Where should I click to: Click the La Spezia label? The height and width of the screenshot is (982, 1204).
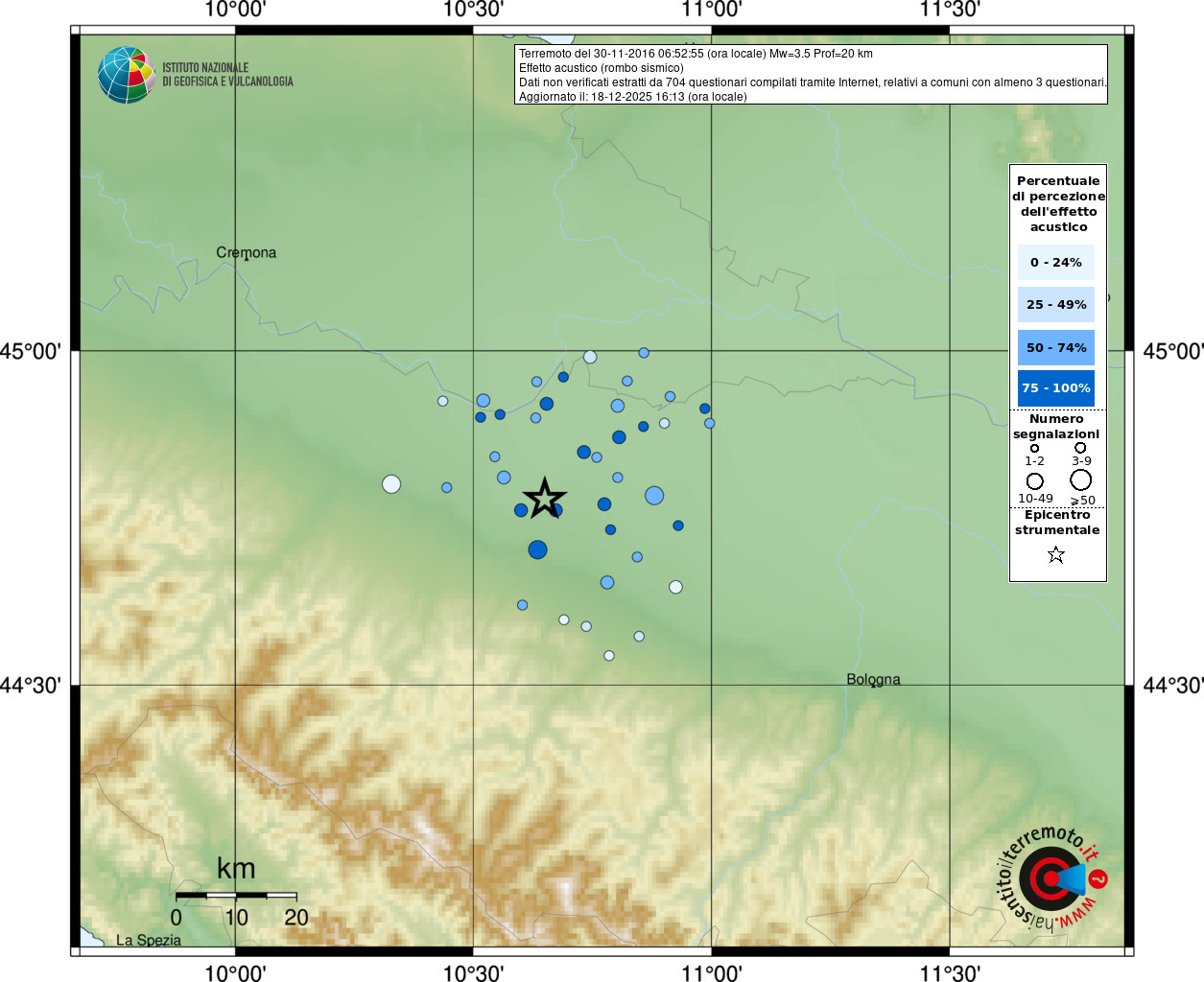pos(149,940)
